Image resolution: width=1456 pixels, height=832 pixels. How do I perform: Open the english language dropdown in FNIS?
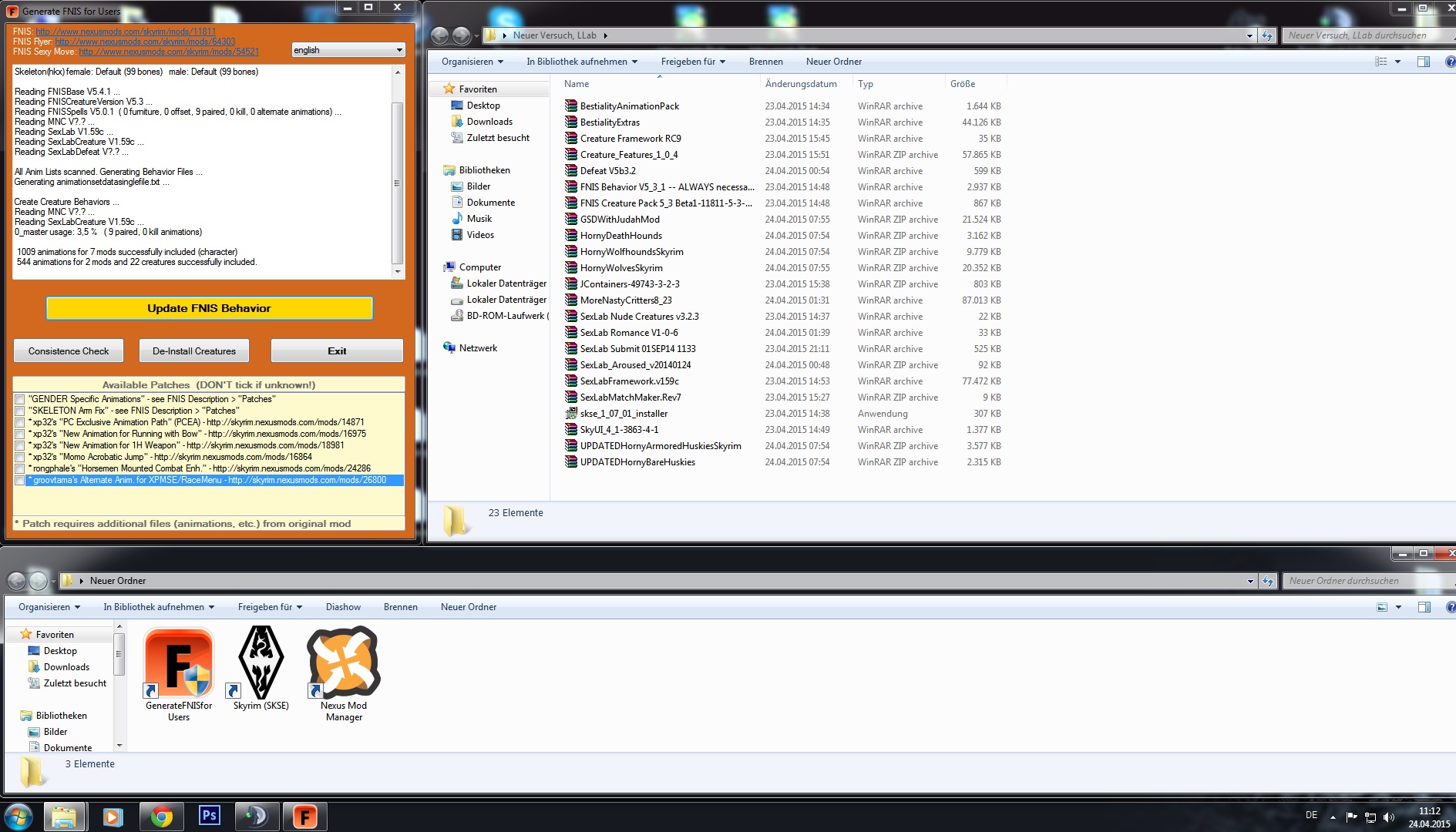tap(348, 50)
